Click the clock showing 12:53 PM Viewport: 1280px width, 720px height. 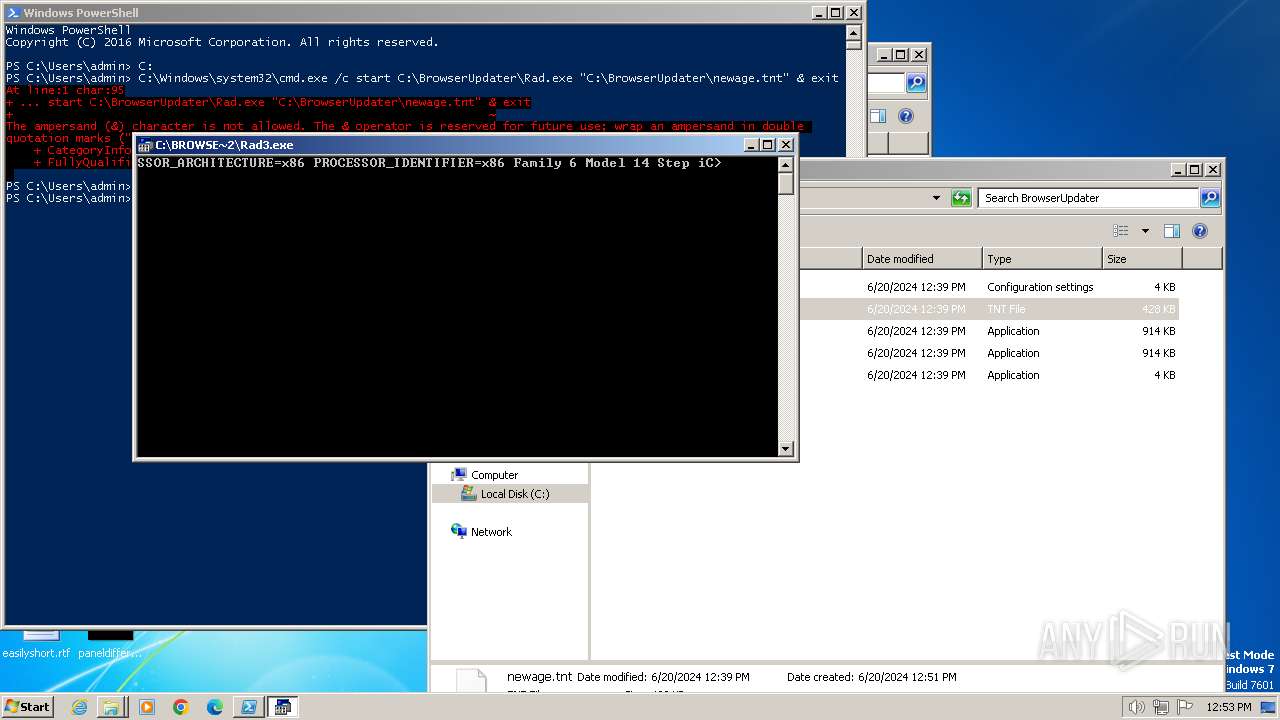[1228, 707]
